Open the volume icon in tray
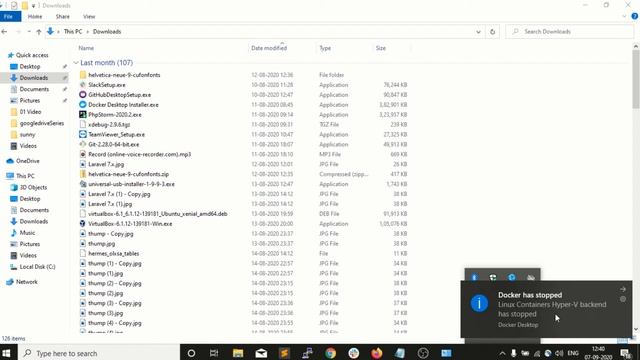This screenshot has width=640, height=360. click(559, 353)
